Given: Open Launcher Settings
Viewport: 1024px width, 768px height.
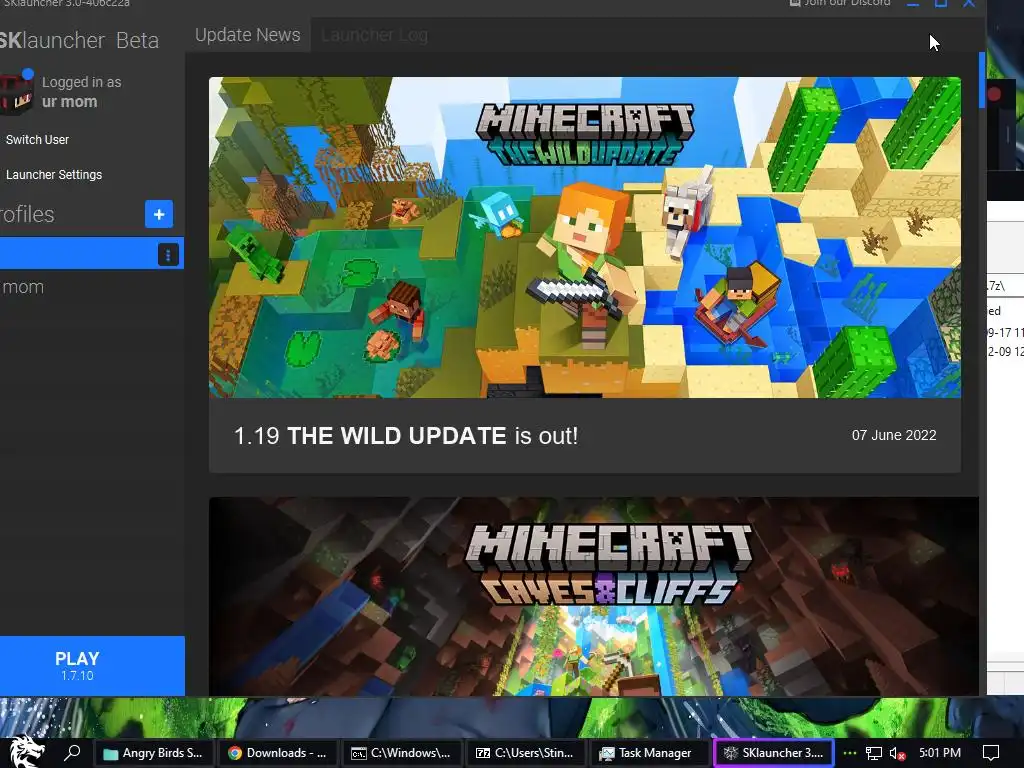Looking at the screenshot, I should coord(54,175).
